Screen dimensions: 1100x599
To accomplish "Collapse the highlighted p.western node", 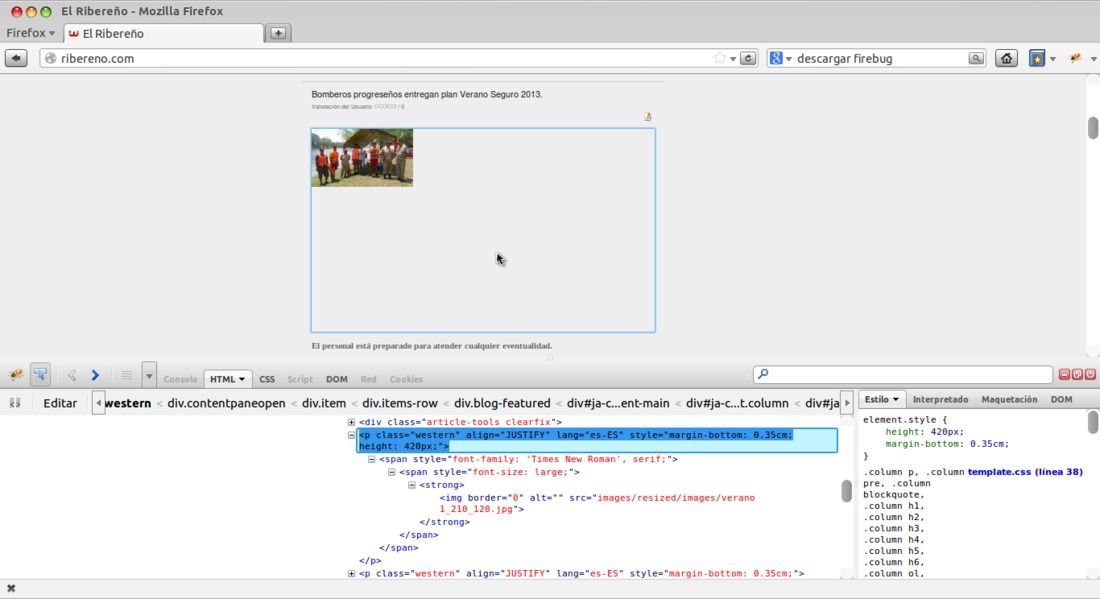I will point(351,435).
